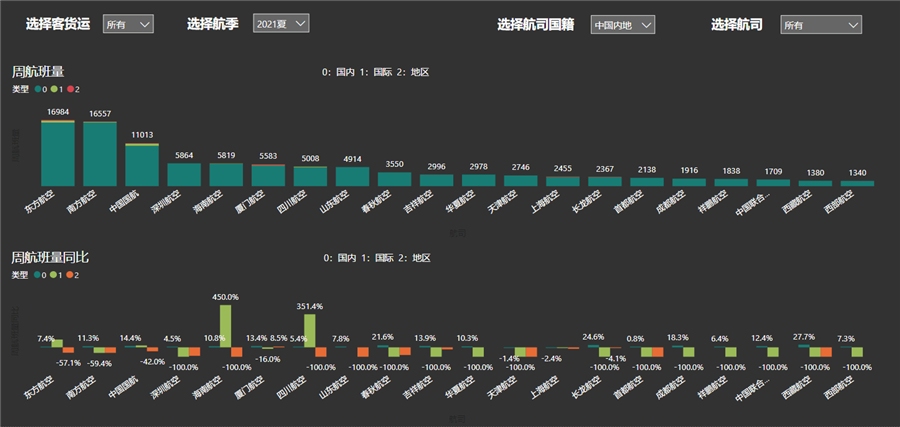Select the tall 450.0% bar for 海南航空
The image size is (900, 427).
point(226,325)
